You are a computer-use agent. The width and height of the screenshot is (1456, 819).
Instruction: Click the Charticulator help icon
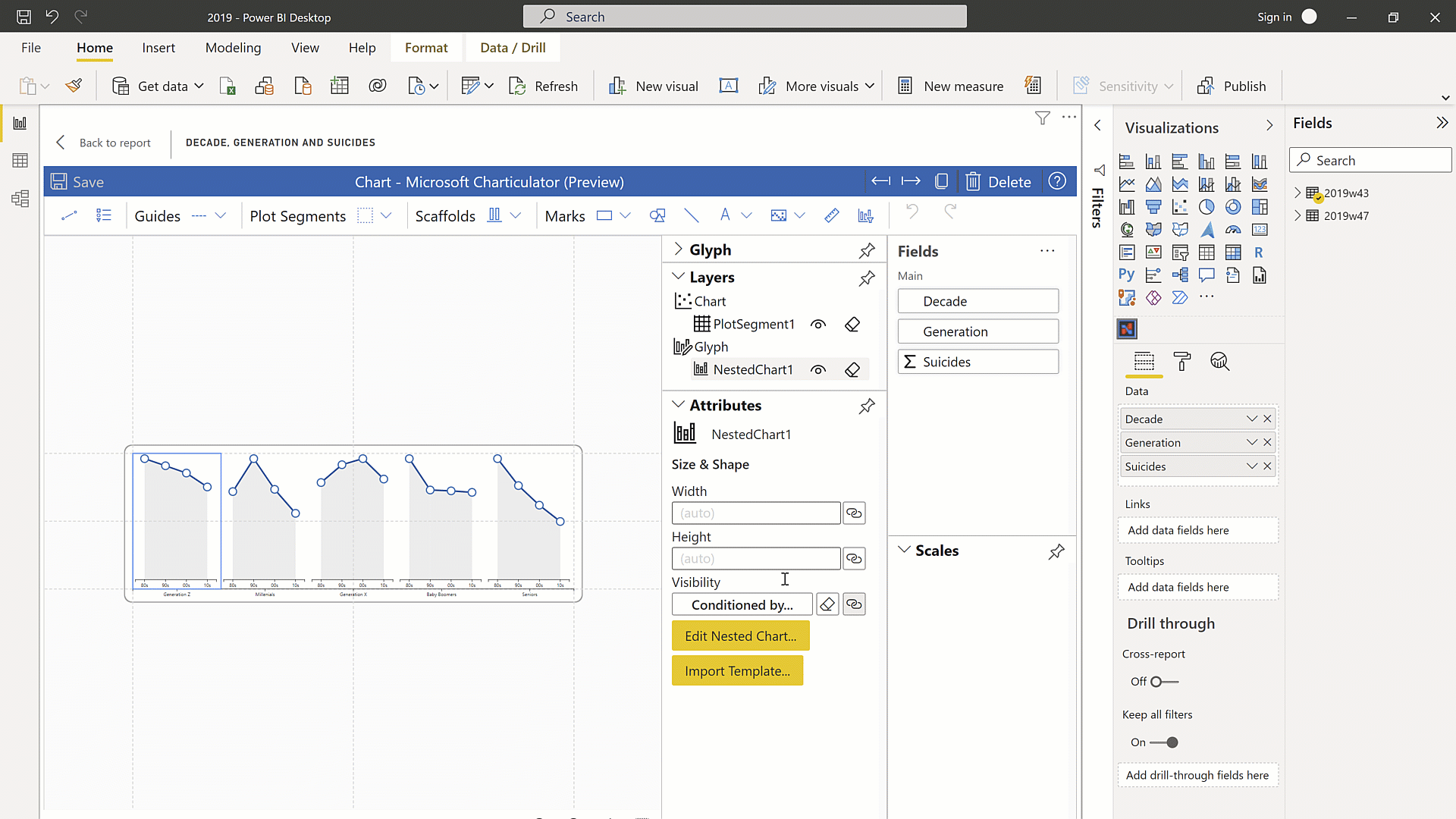[x=1057, y=182]
